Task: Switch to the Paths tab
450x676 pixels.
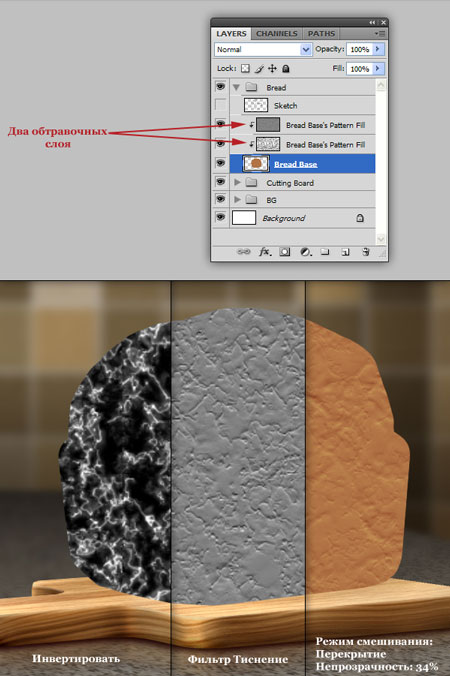Action: click(x=321, y=34)
